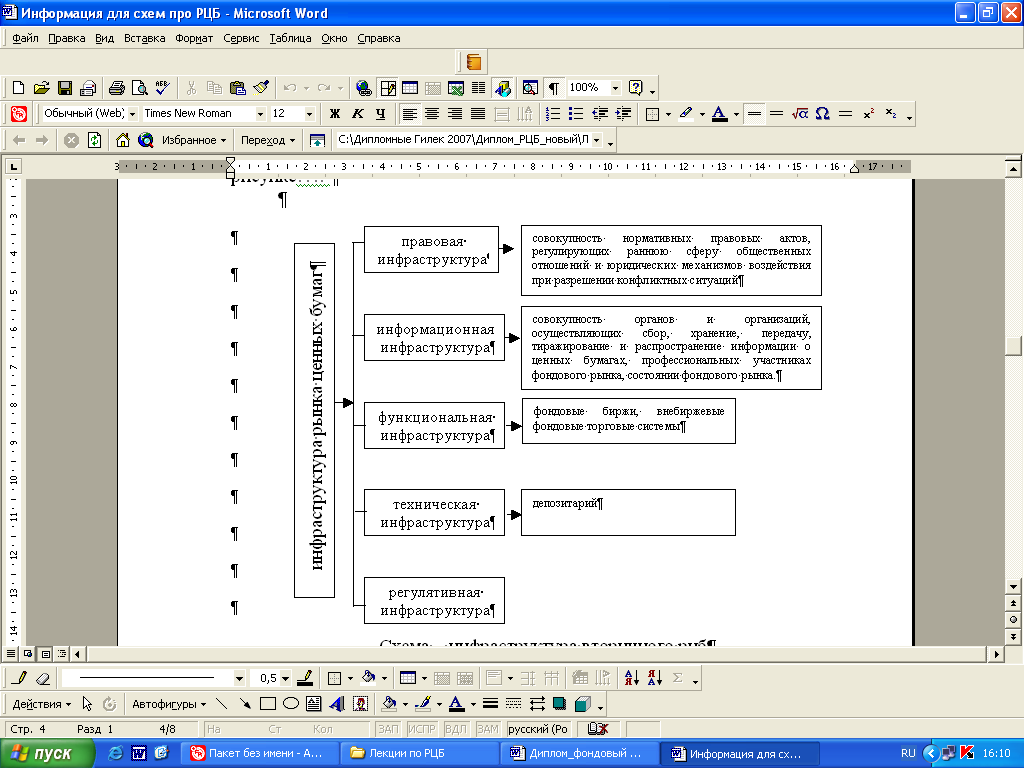Align text to the left
The image size is (1024, 768).
click(409, 114)
